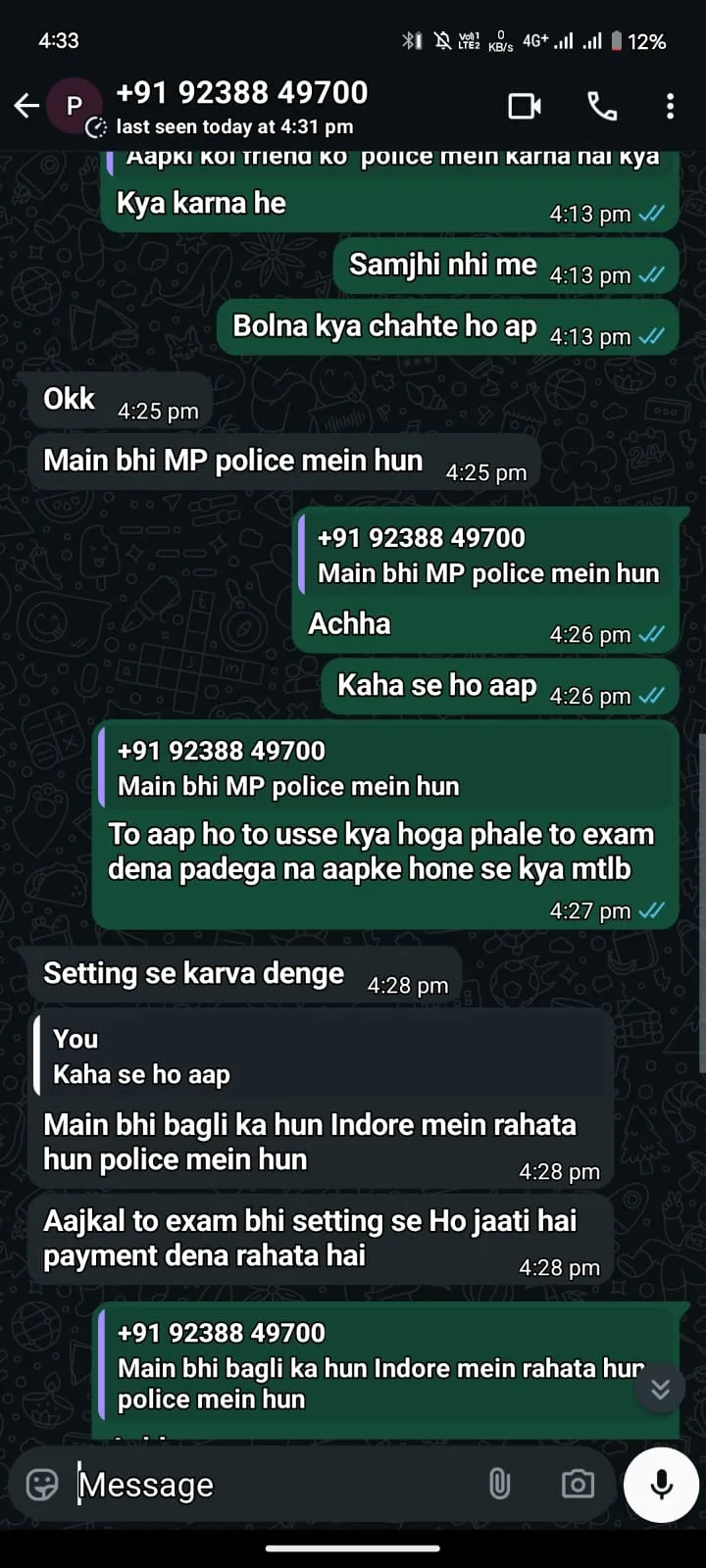Start a voice call using phone icon
706x1568 pixels.
pyautogui.click(x=602, y=106)
